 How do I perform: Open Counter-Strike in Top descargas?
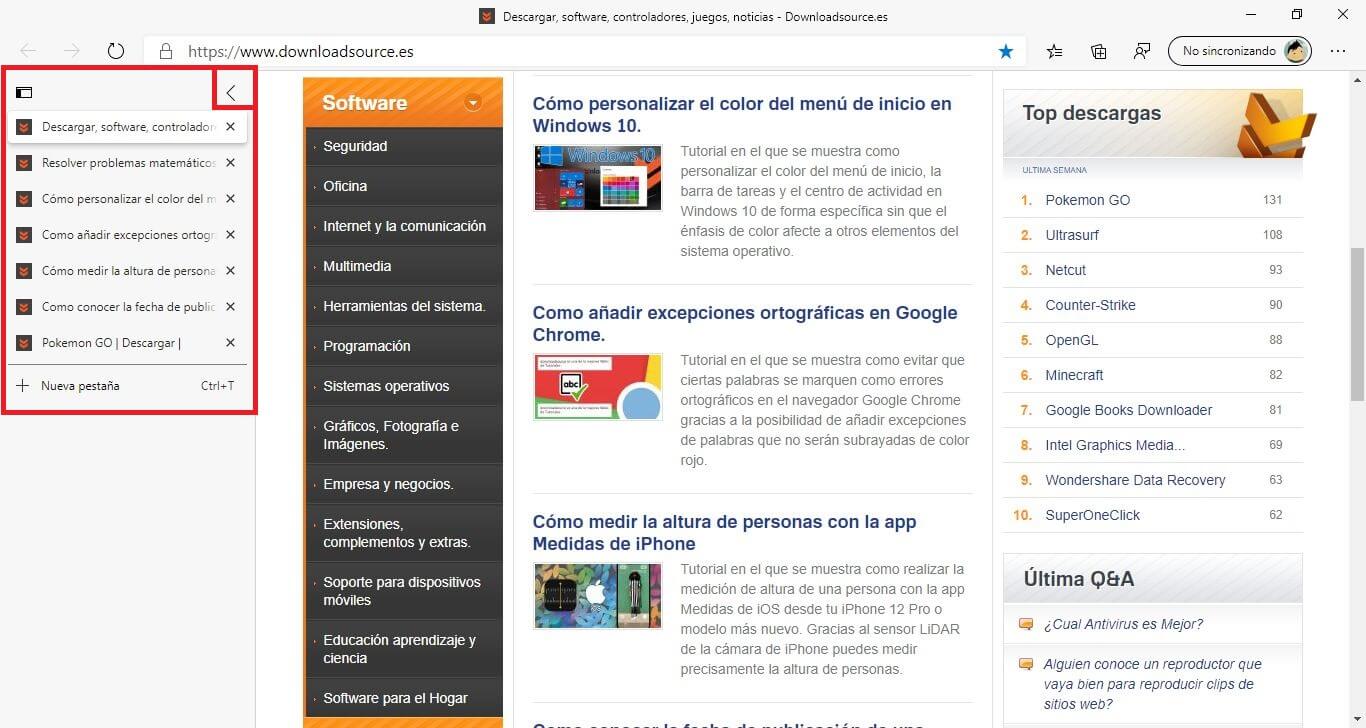[x=1090, y=305]
